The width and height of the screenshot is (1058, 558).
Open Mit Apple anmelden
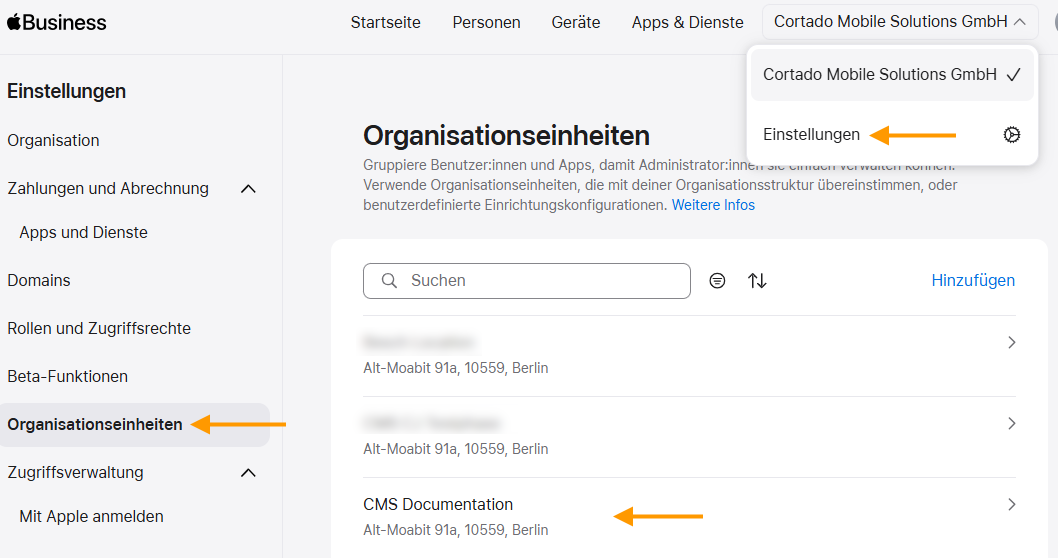point(91,517)
